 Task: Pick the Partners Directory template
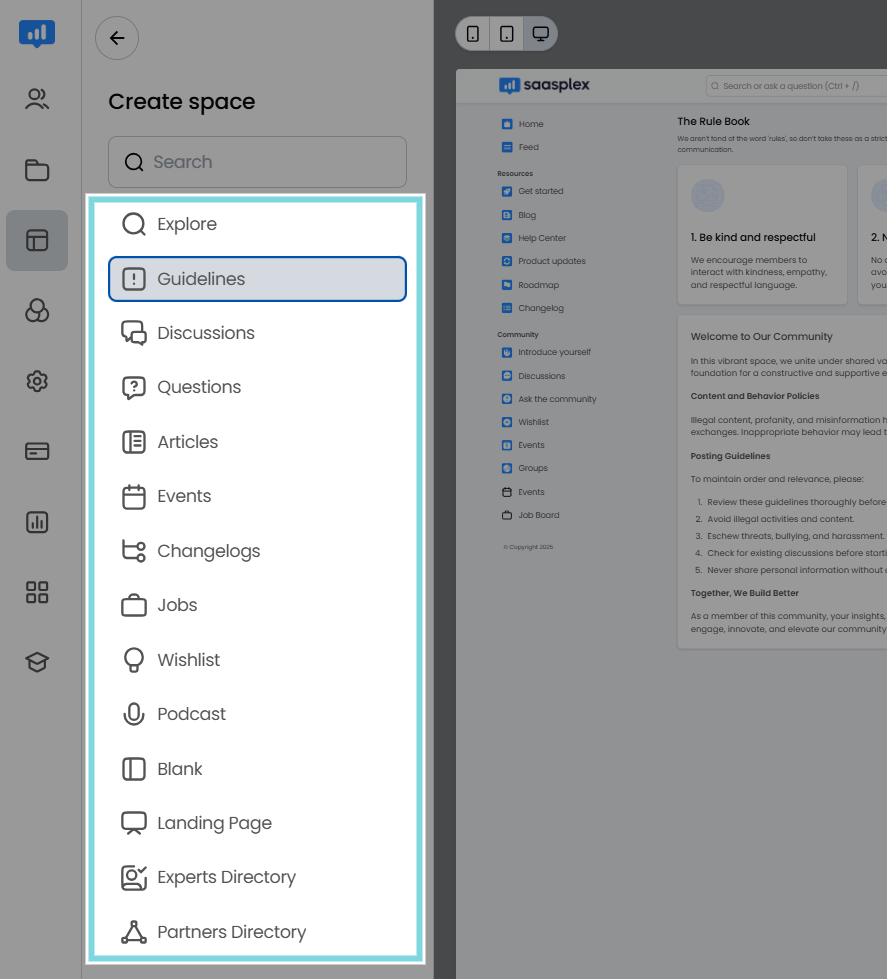257,932
